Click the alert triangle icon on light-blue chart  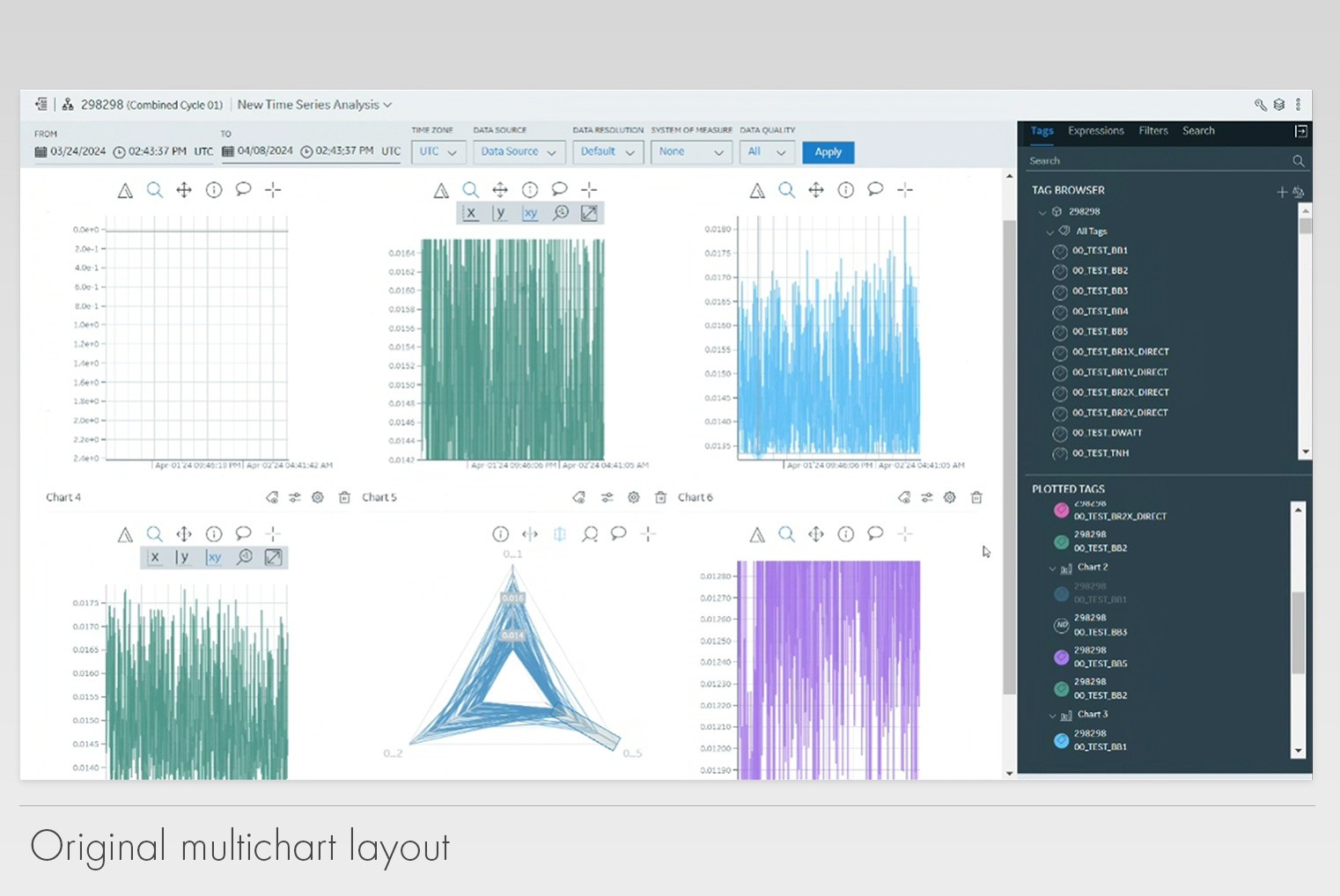pyautogui.click(x=757, y=190)
